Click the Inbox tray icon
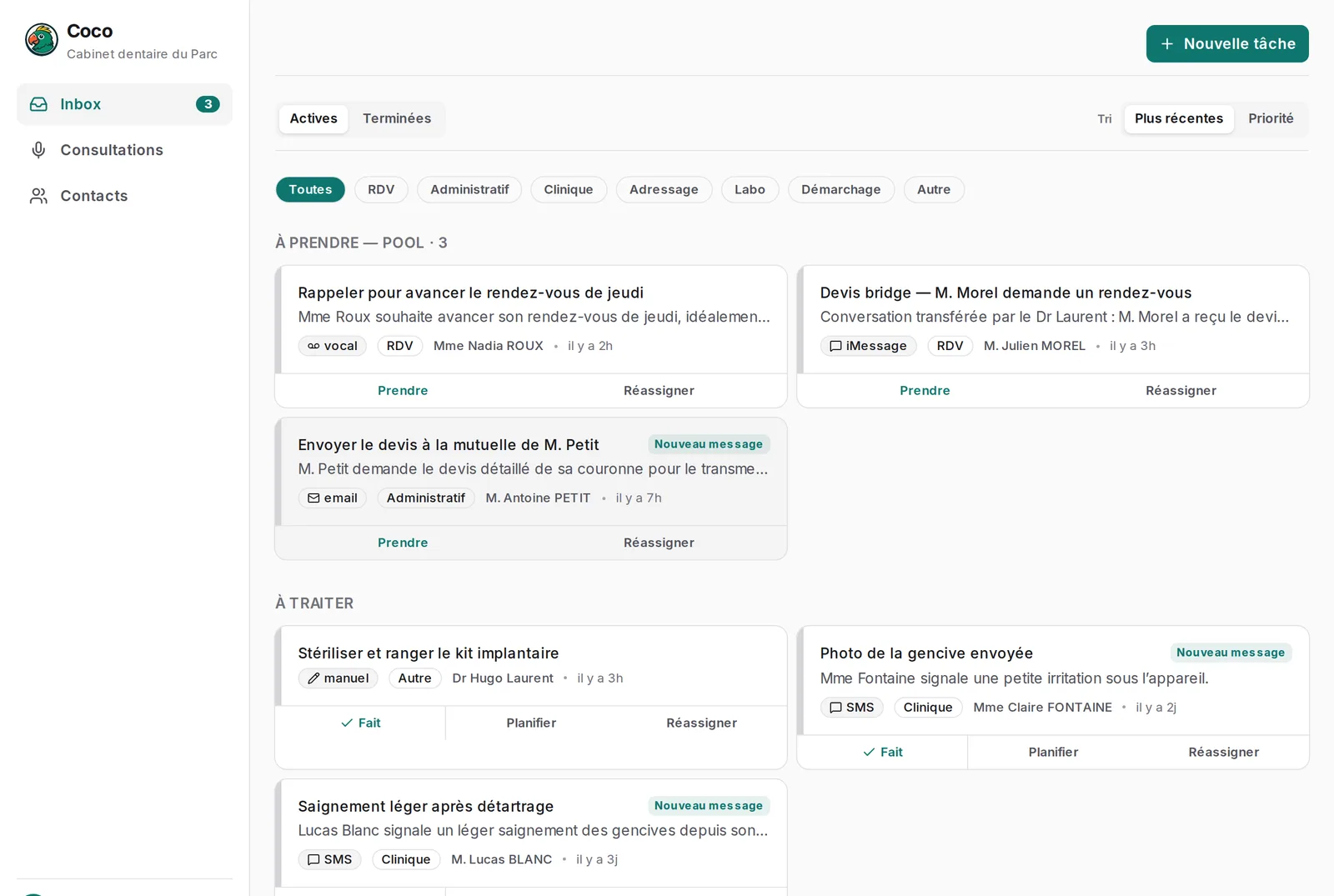This screenshot has width=1334, height=896. (38, 104)
